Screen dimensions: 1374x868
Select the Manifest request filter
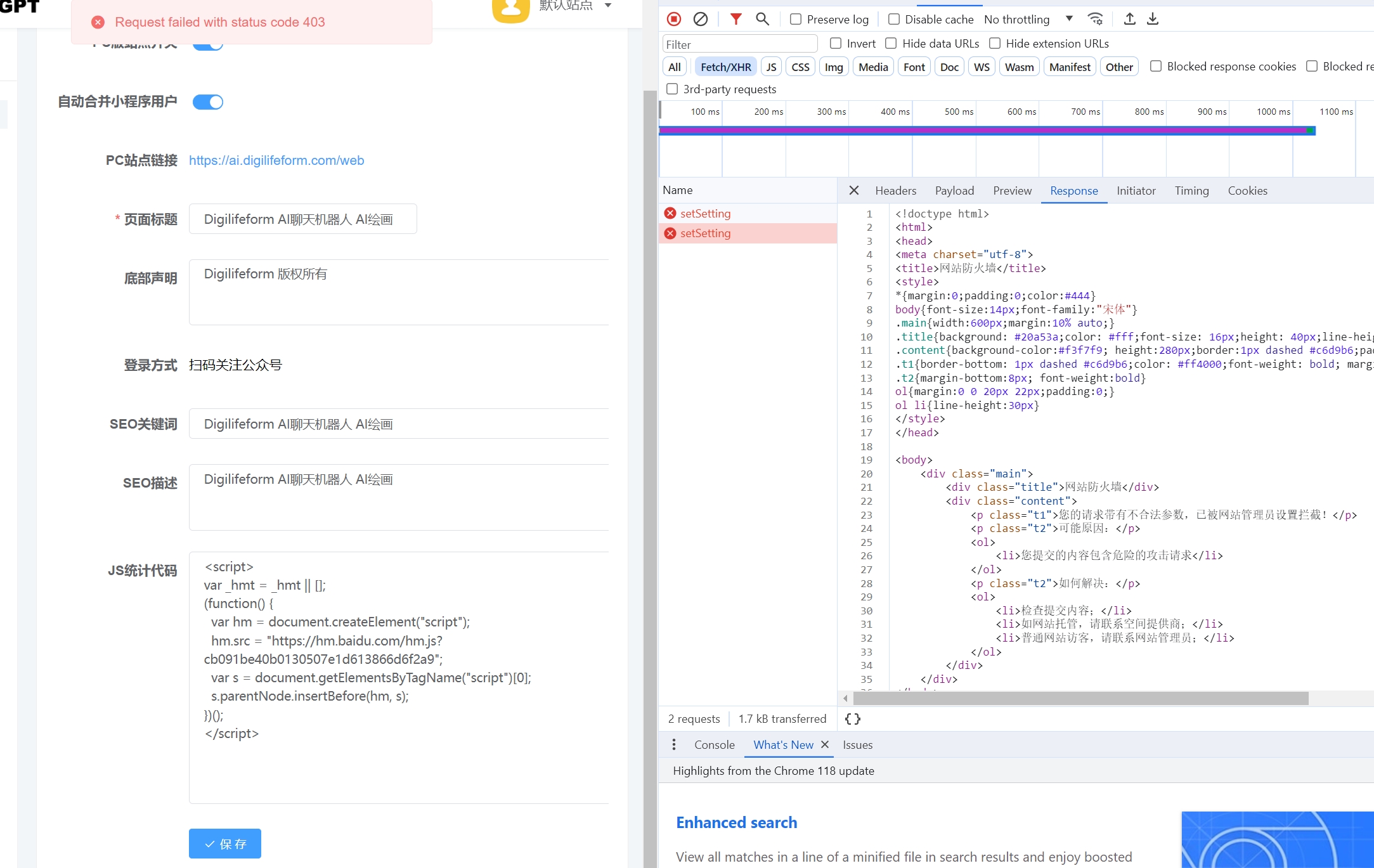1070,67
